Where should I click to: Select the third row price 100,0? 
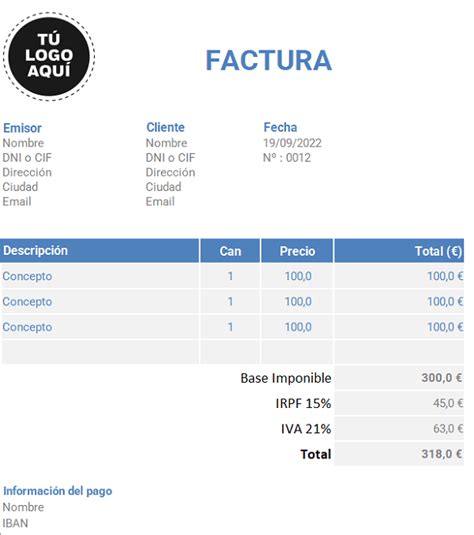(297, 327)
